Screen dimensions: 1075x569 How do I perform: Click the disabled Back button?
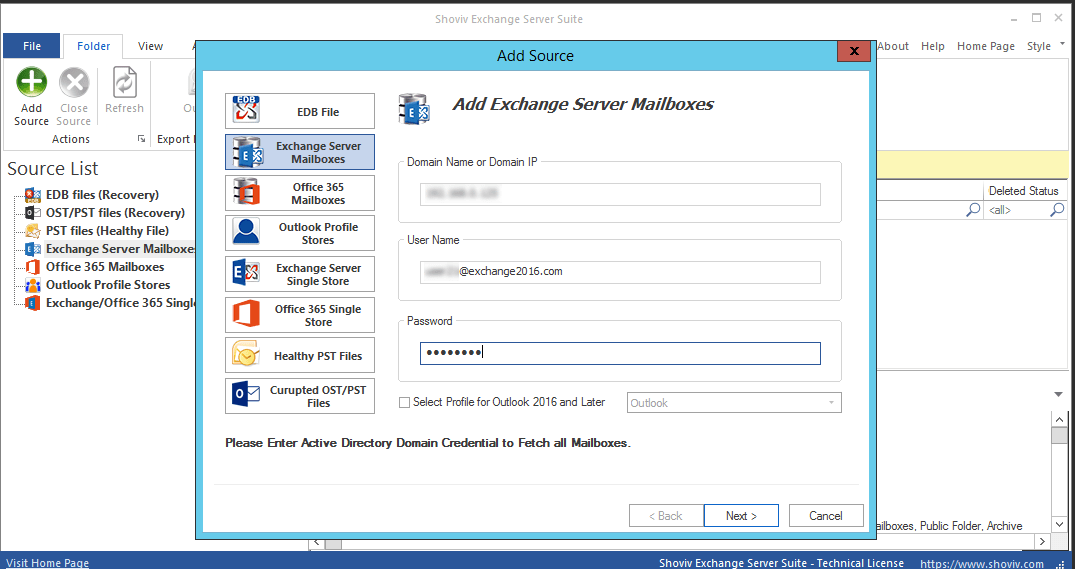pyautogui.click(x=666, y=516)
